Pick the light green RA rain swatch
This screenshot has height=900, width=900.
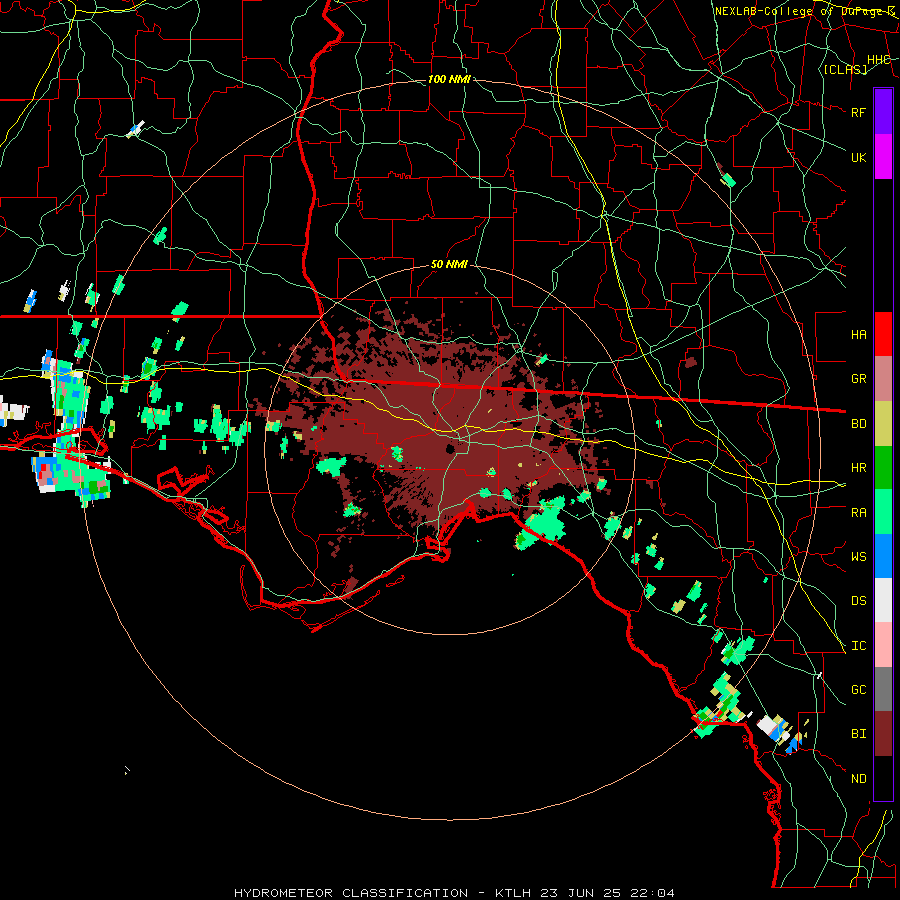(x=883, y=512)
